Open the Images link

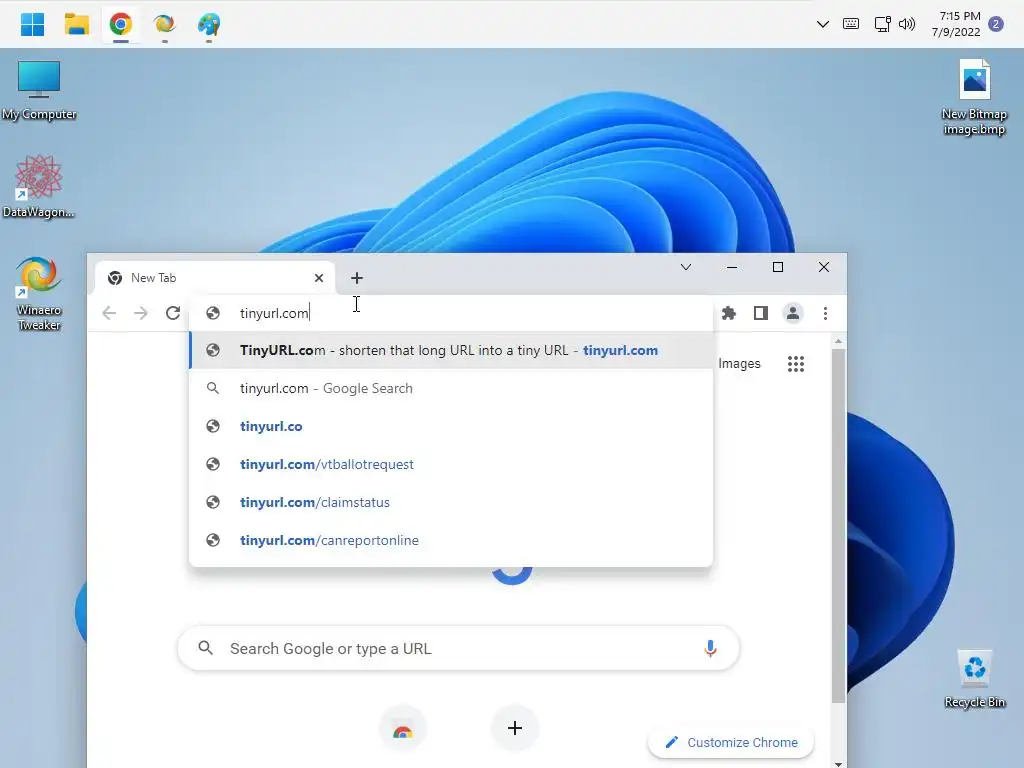[739, 364]
